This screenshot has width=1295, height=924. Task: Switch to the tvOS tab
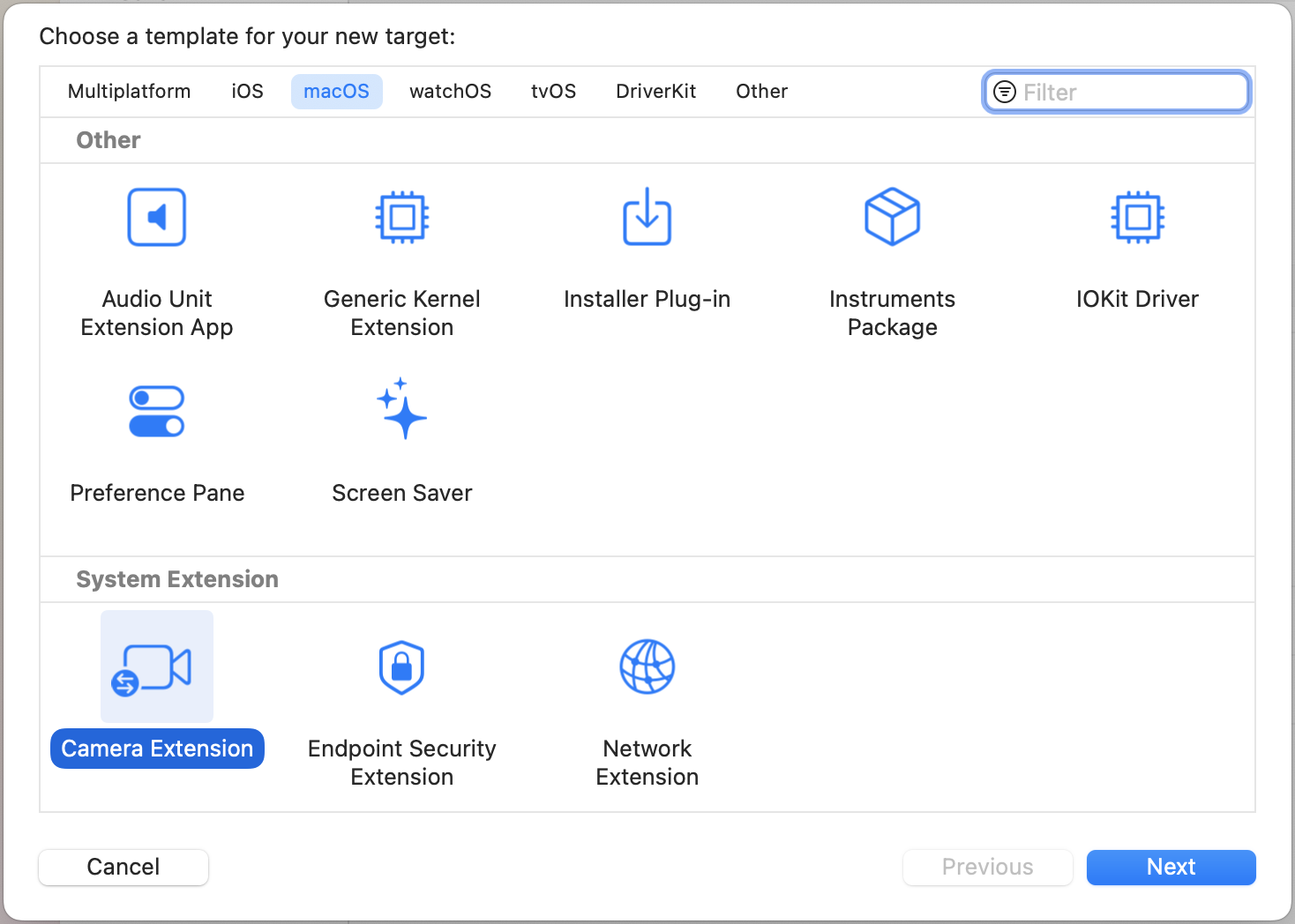554,92
